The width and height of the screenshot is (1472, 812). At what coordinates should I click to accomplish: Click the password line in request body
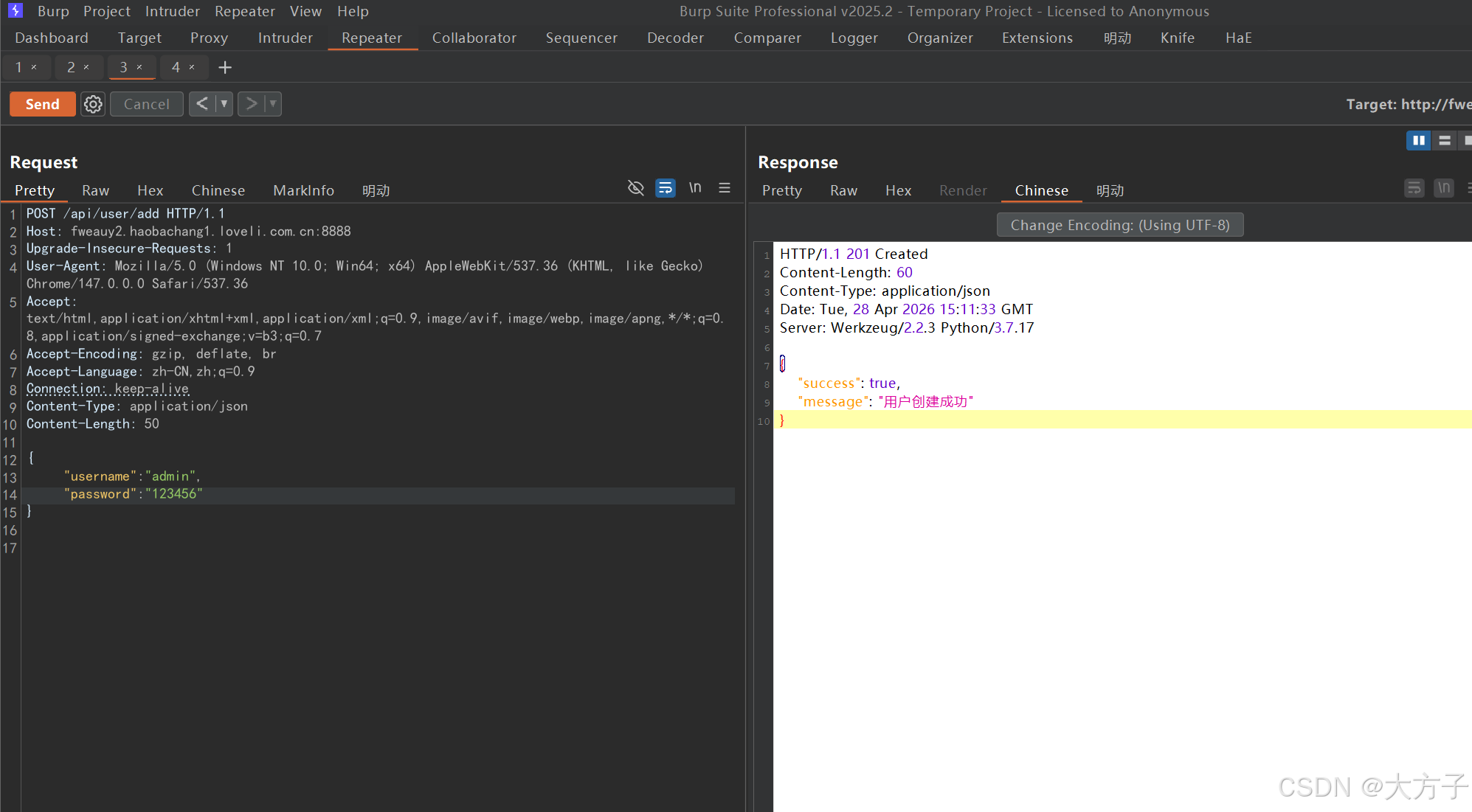[133, 494]
